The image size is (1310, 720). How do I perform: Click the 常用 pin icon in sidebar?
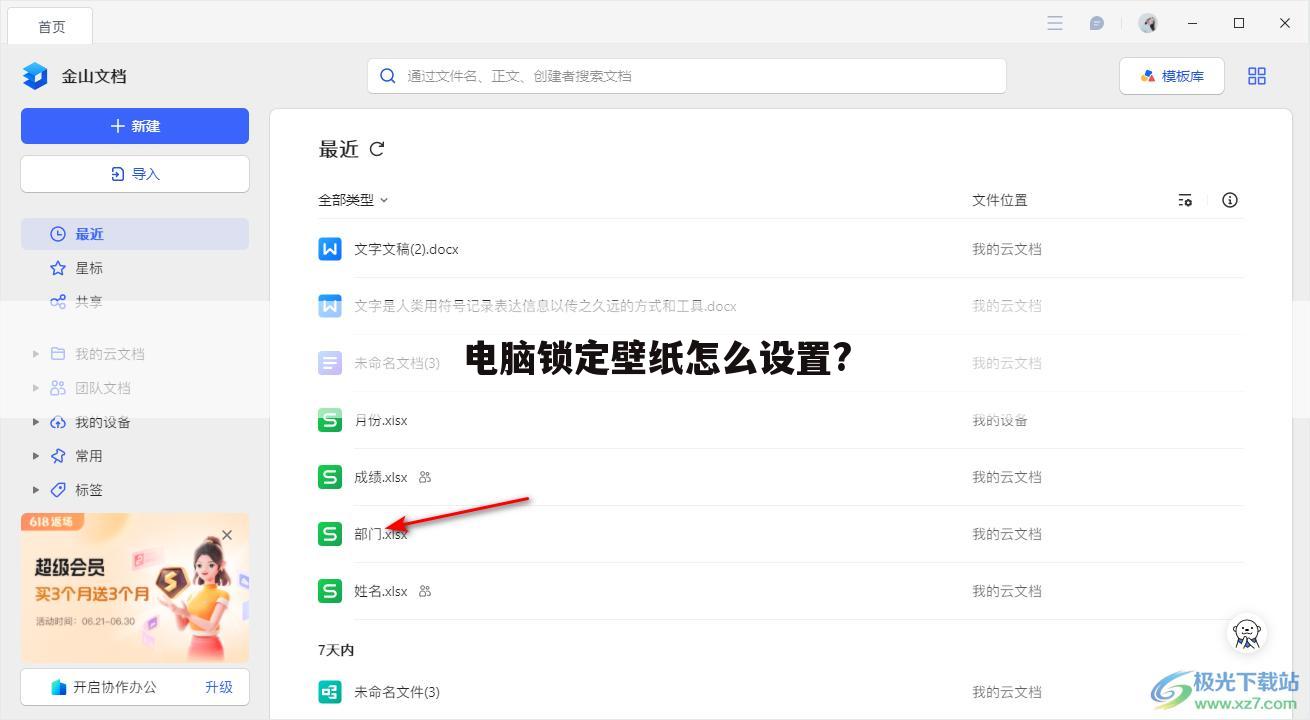pos(58,456)
